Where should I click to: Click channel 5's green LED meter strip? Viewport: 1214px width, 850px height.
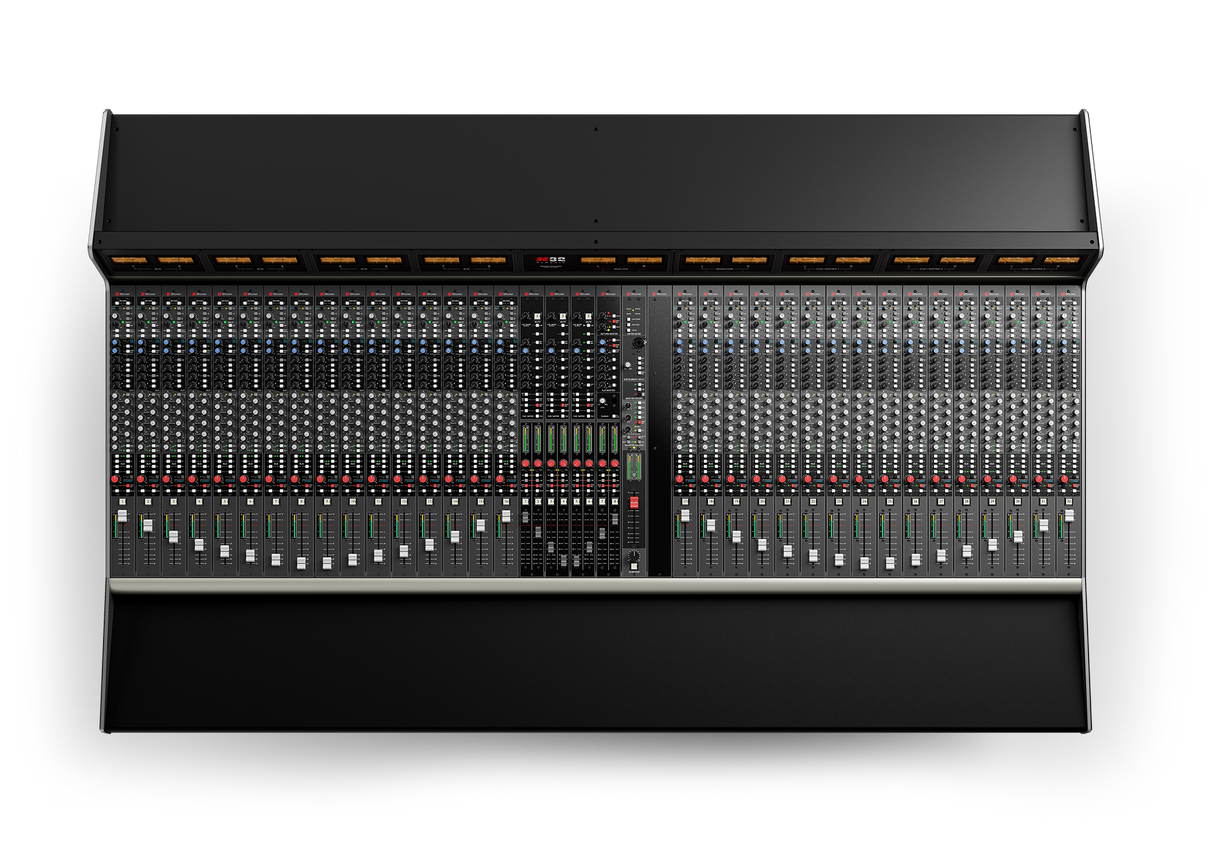pos(217,529)
